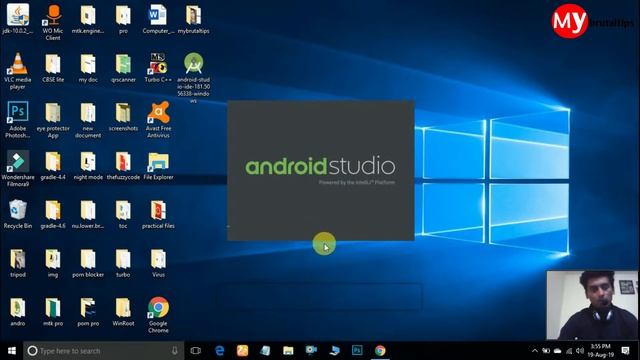Click the Turbo C++ desktop shortcut
The width and height of the screenshot is (640, 360).
[x=158, y=68]
